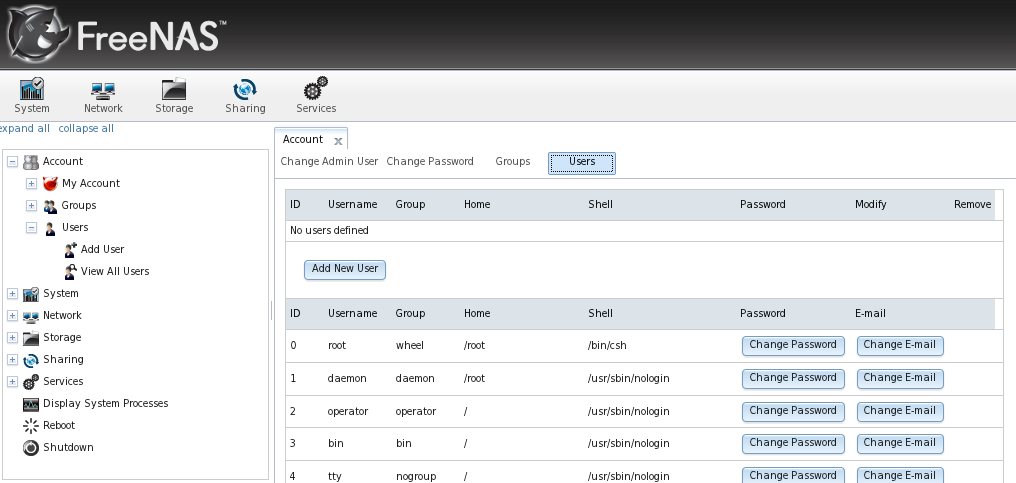Change password for daemon user
Image resolution: width=1016 pixels, height=483 pixels.
pos(793,379)
